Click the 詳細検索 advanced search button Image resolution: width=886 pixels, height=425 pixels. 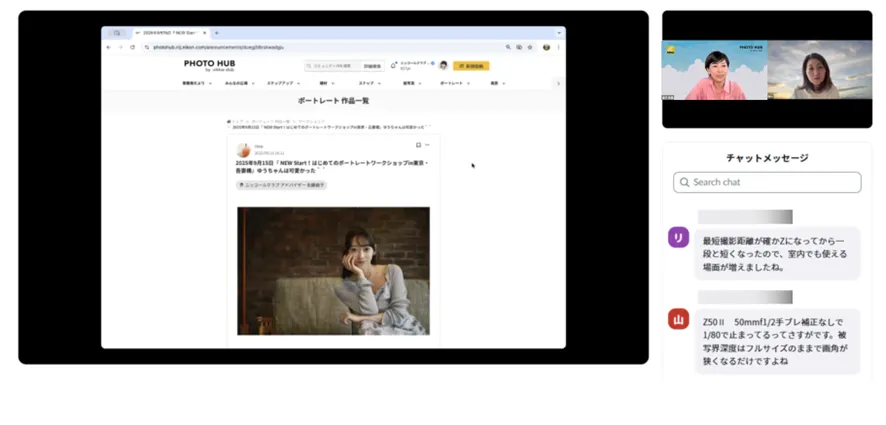point(372,66)
